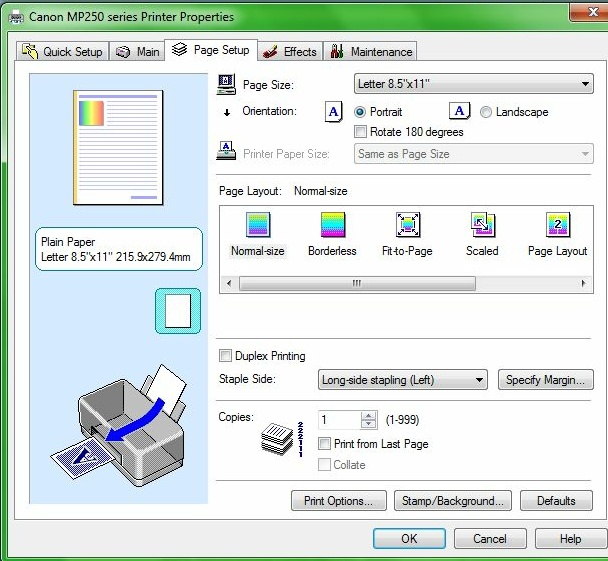This screenshot has width=608, height=561.
Task: Enable Duplex Printing checkbox
Action: (x=225, y=356)
